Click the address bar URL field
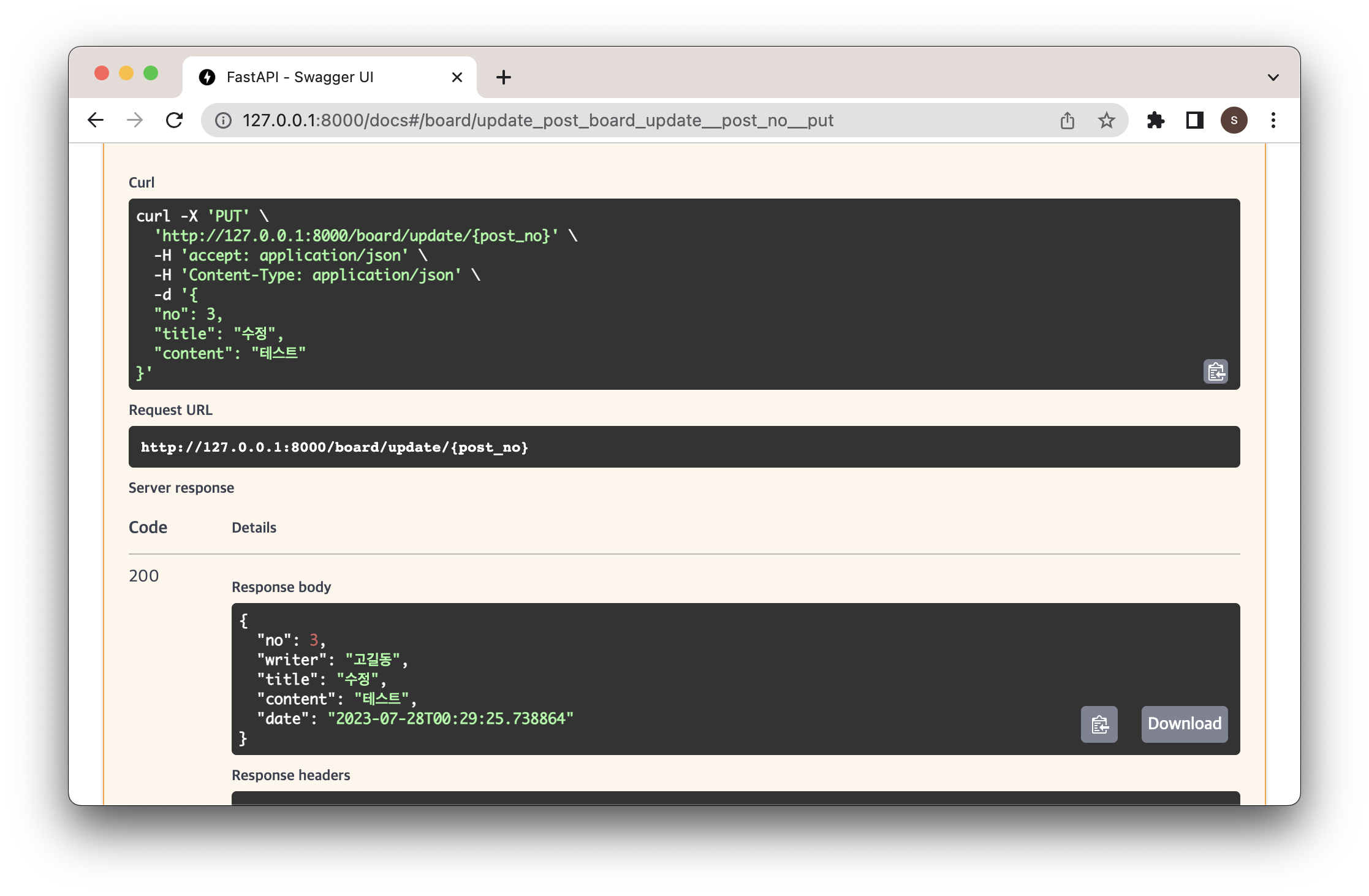1369x896 pixels. click(537, 120)
